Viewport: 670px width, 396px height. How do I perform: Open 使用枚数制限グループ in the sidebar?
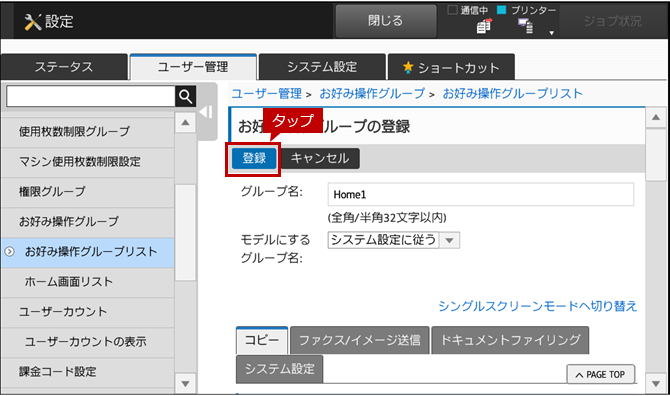pos(88,132)
